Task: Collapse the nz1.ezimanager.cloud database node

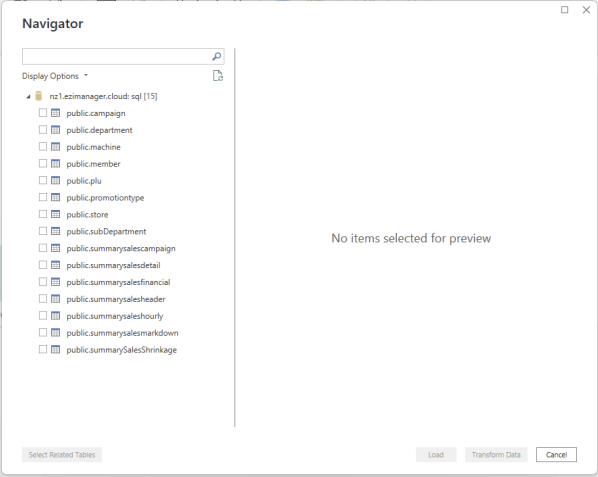Action: tap(28, 97)
